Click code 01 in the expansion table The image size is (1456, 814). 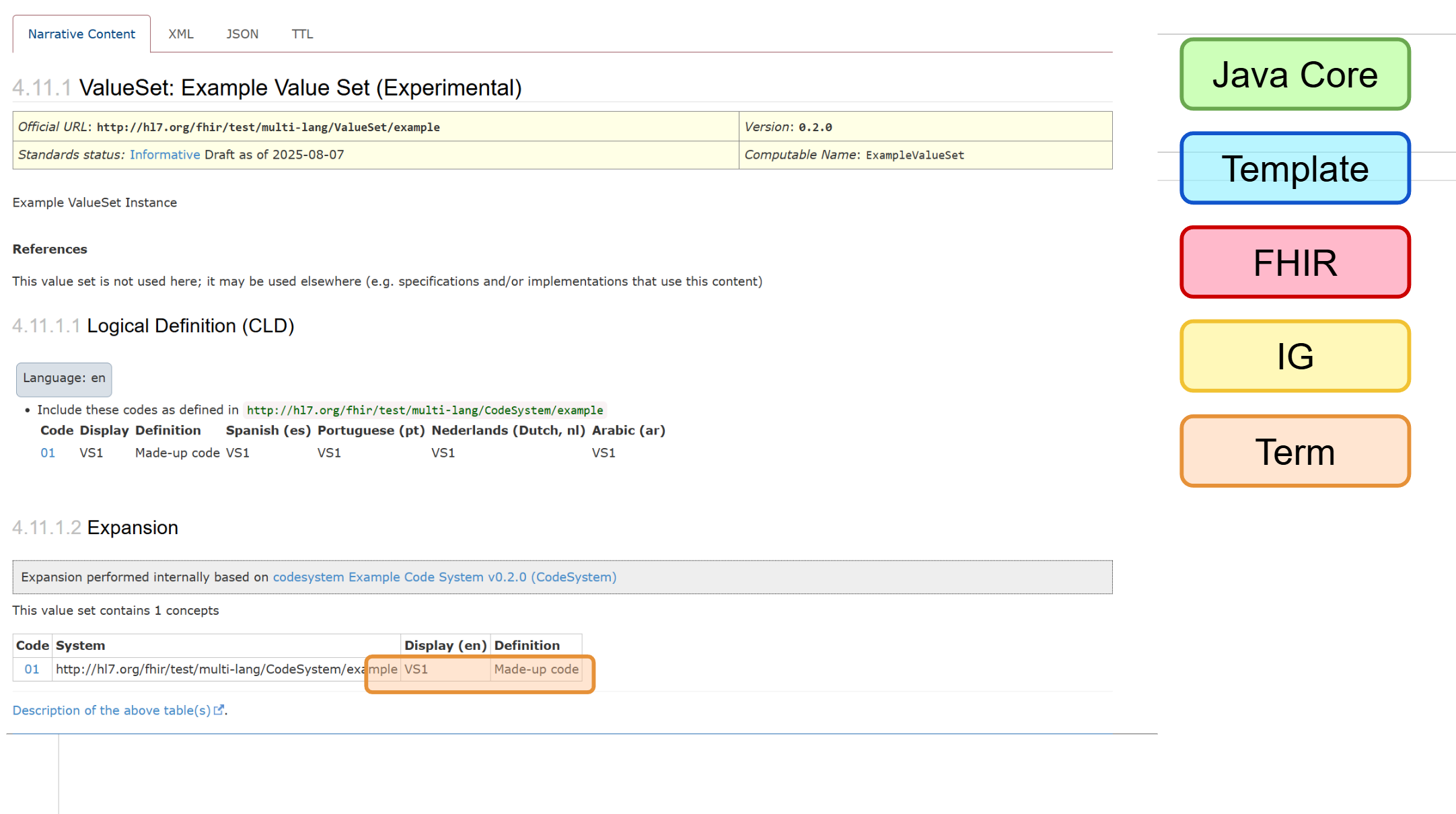pyautogui.click(x=32, y=669)
